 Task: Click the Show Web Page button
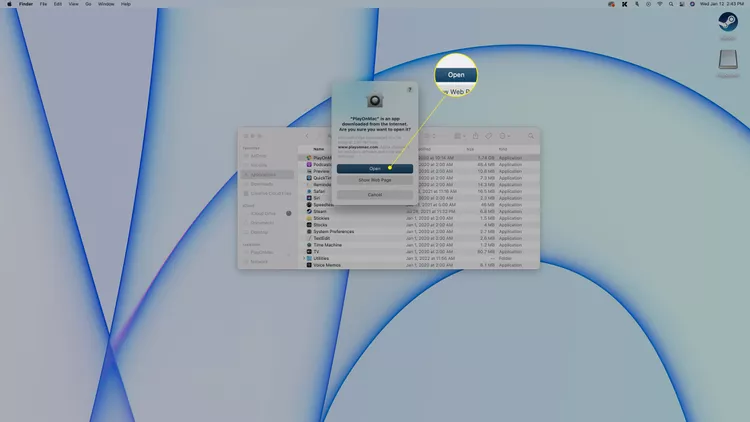pyautogui.click(x=375, y=180)
